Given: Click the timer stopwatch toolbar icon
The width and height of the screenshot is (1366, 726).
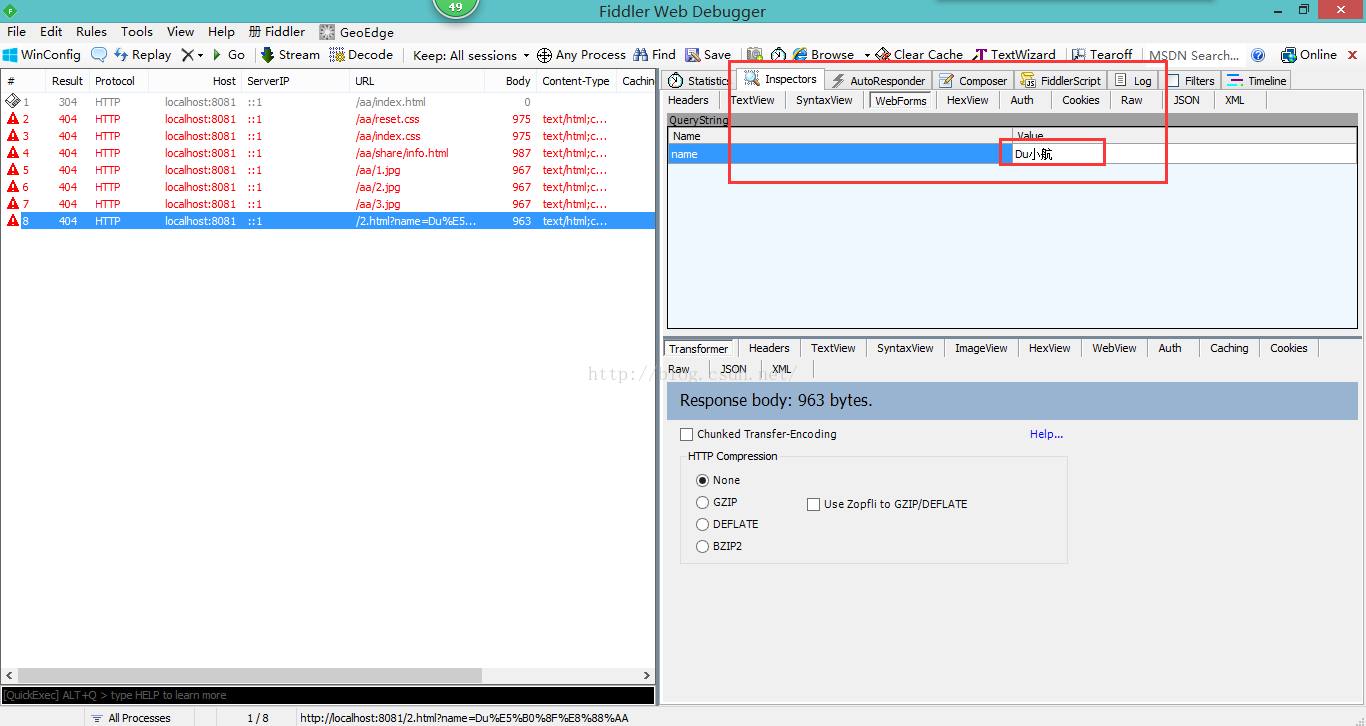Looking at the screenshot, I should (777, 55).
